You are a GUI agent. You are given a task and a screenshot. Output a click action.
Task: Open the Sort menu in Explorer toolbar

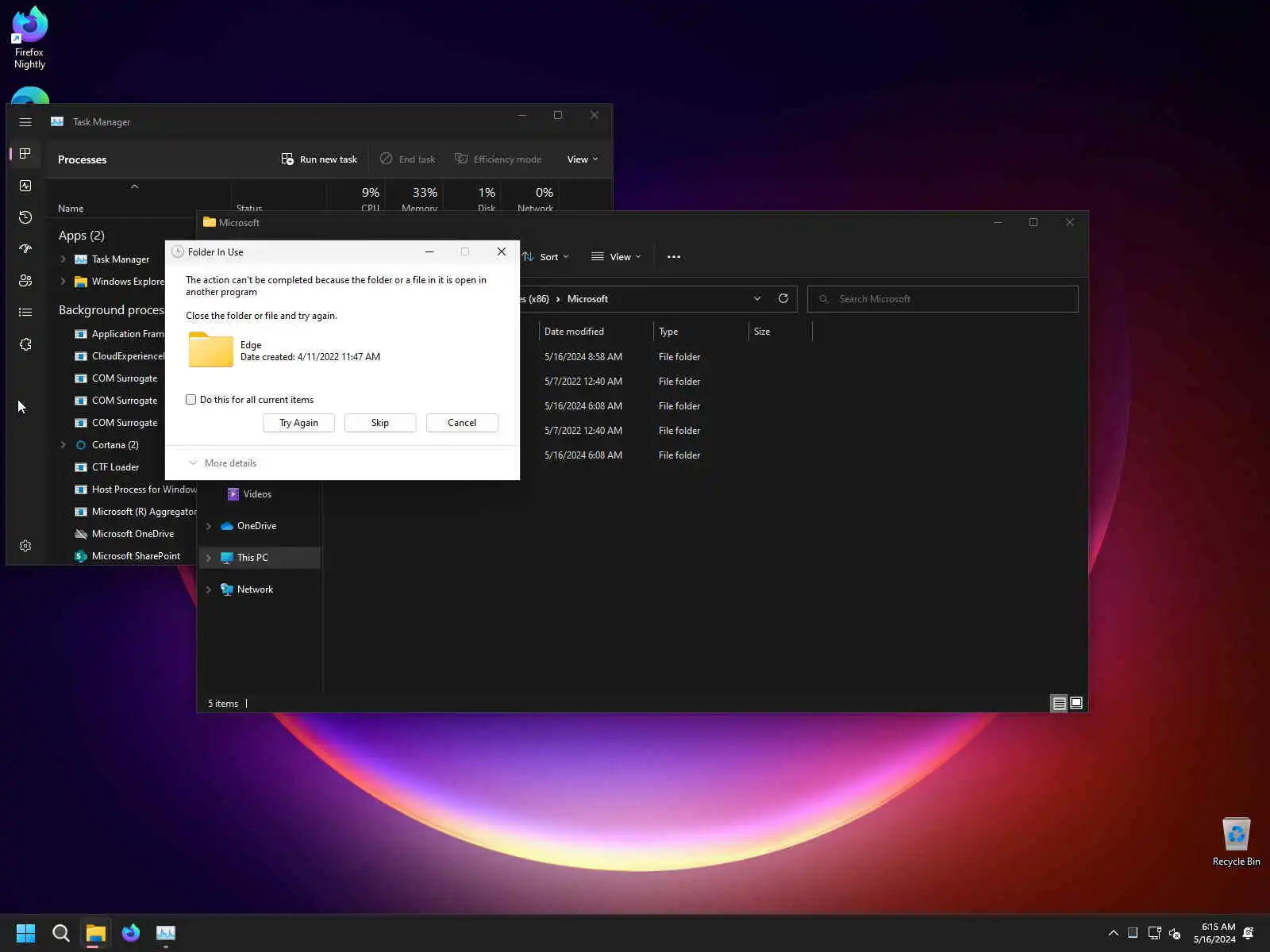tap(546, 257)
